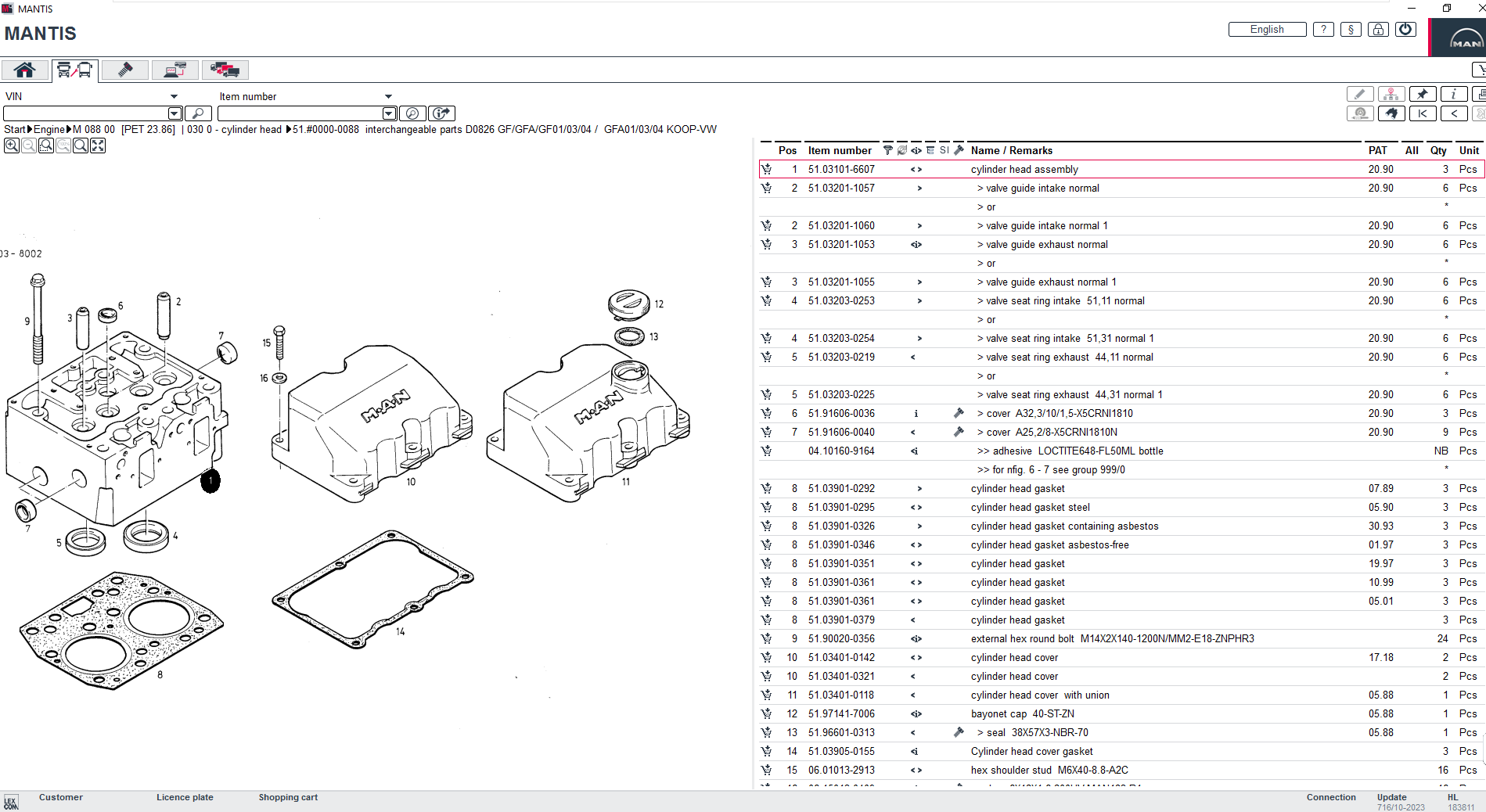This screenshot has width=1486, height=812.
Task: Click the item info forward button
Action: (x=442, y=113)
